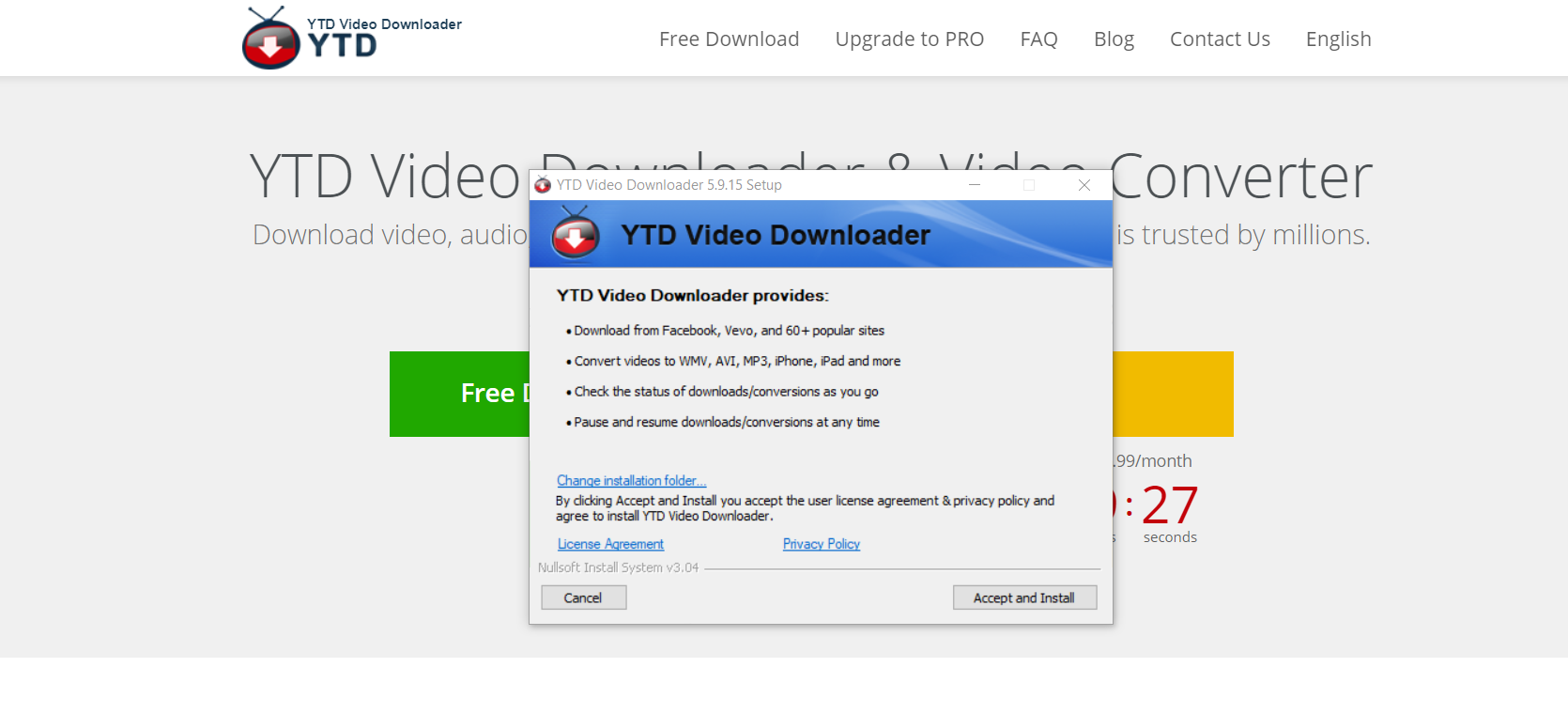Open the Free Download menu item

click(x=729, y=39)
